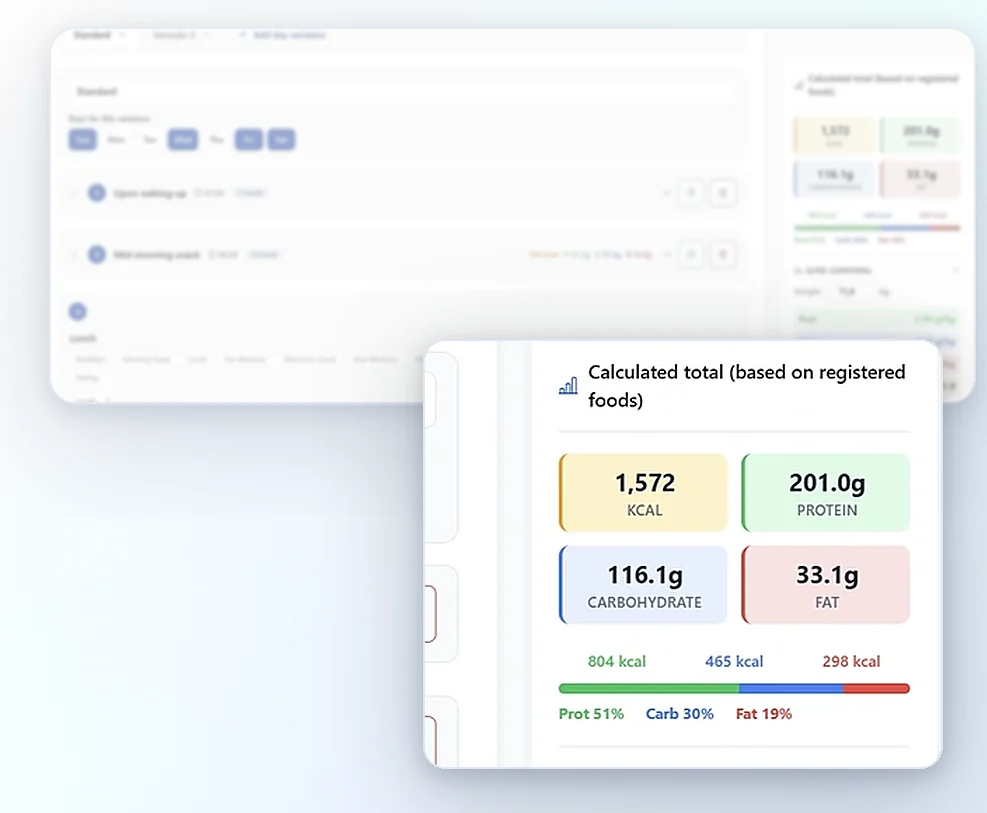The height and width of the screenshot is (813, 987).
Task: Click the sharp 465 kcal carb value
Action: tap(734, 661)
